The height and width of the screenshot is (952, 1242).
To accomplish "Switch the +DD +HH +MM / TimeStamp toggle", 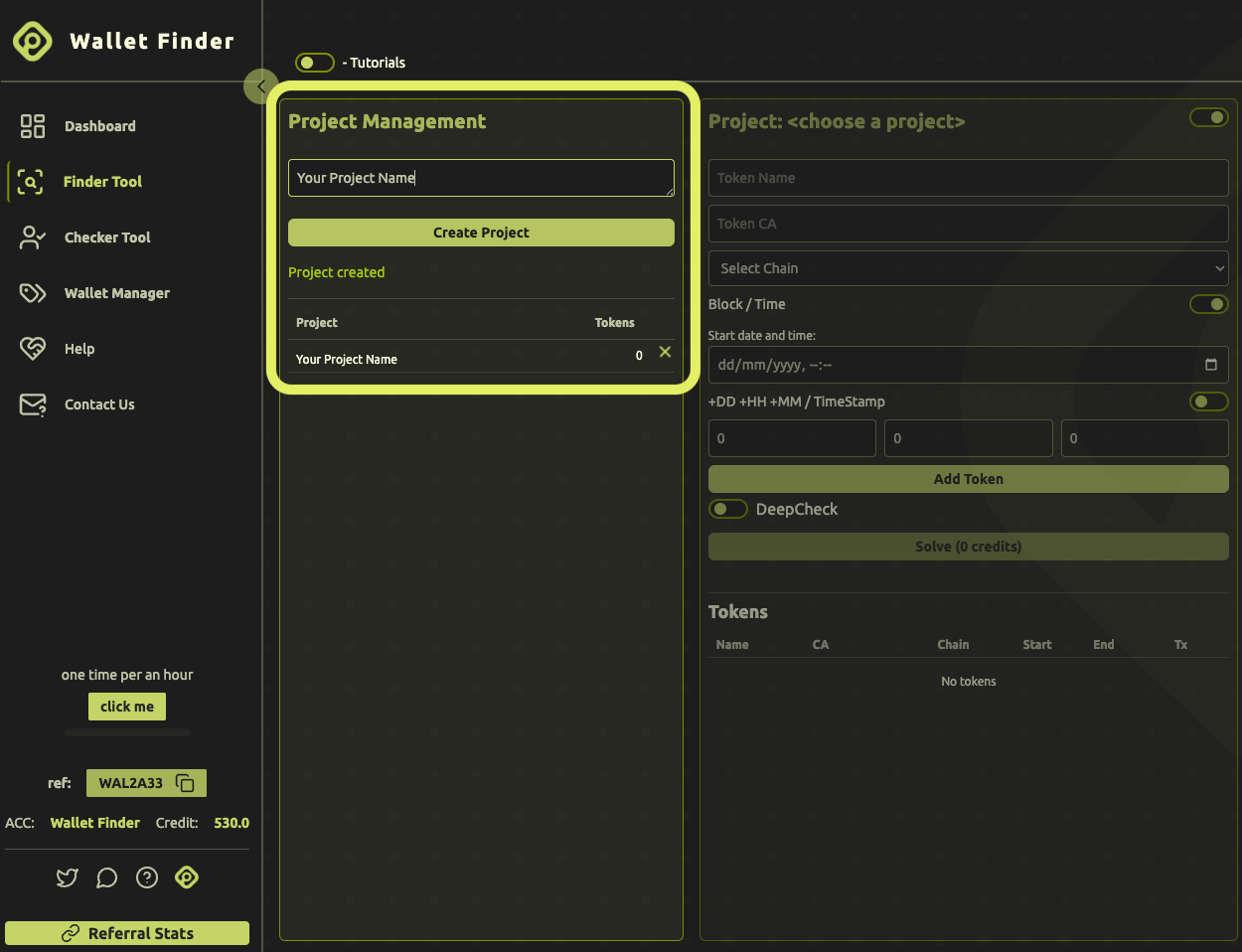I will [x=1208, y=401].
